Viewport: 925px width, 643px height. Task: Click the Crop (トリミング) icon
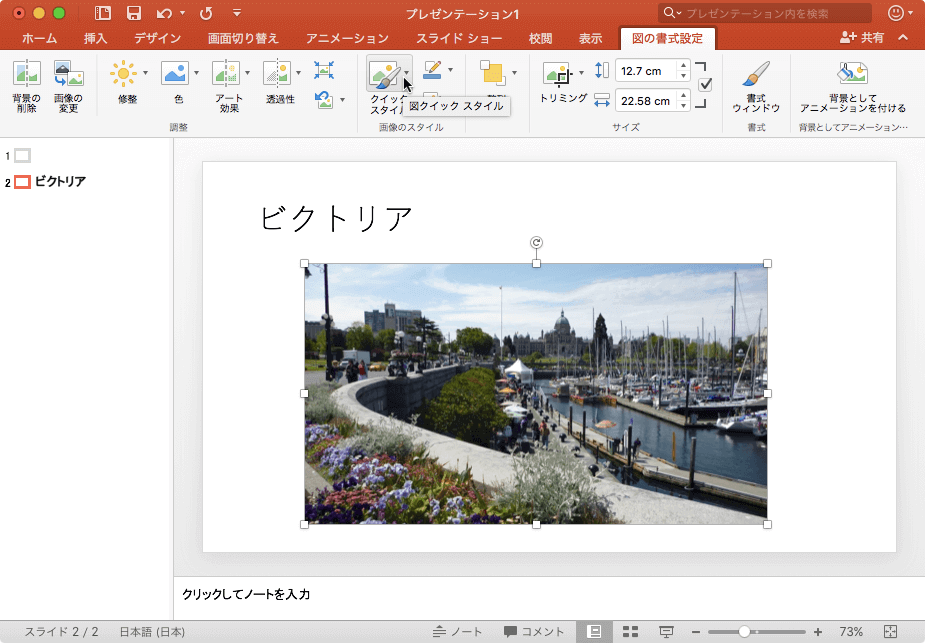point(556,75)
